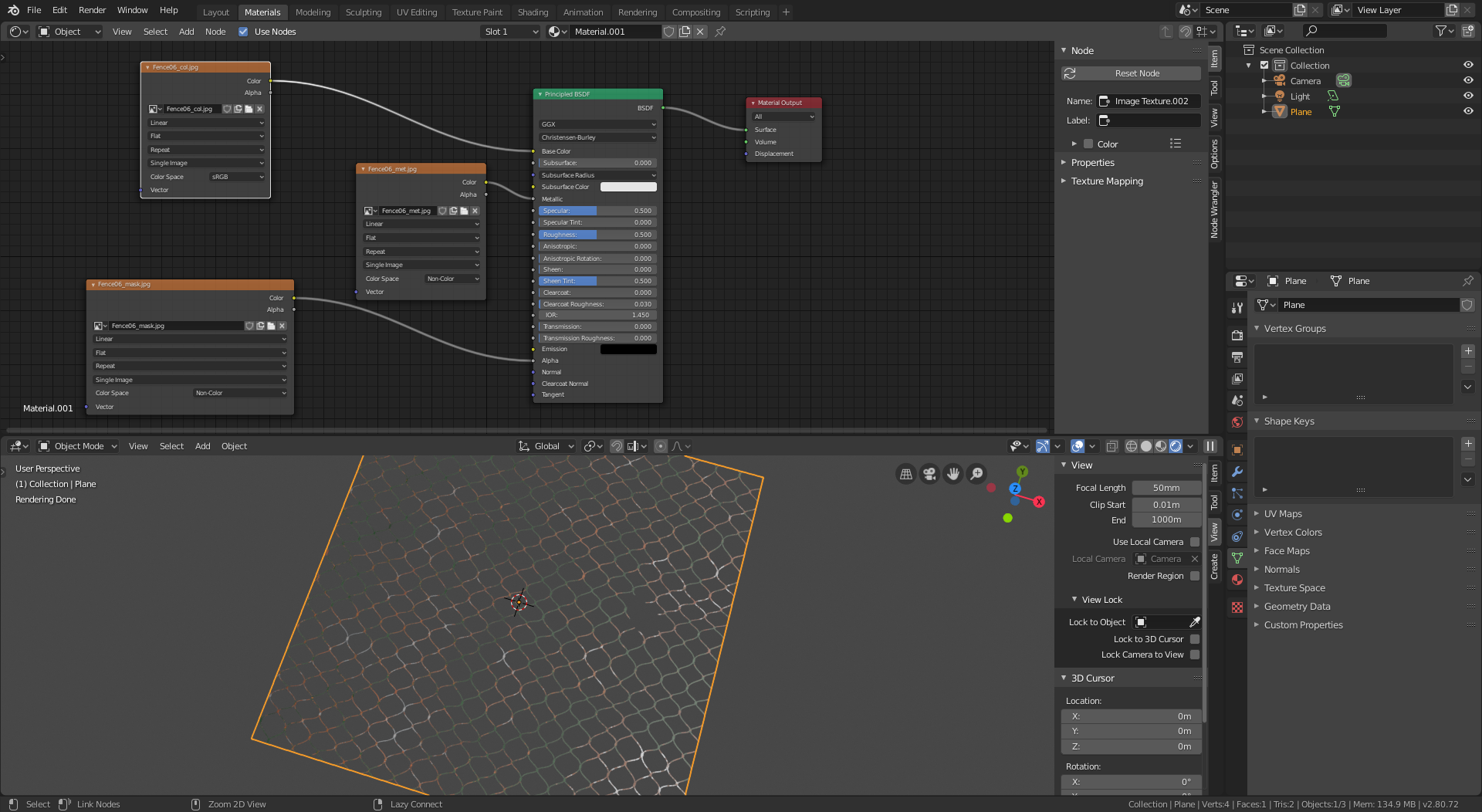Viewport: 1482px width, 812px height.
Task: Pin the node editor material
Action: (x=720, y=32)
